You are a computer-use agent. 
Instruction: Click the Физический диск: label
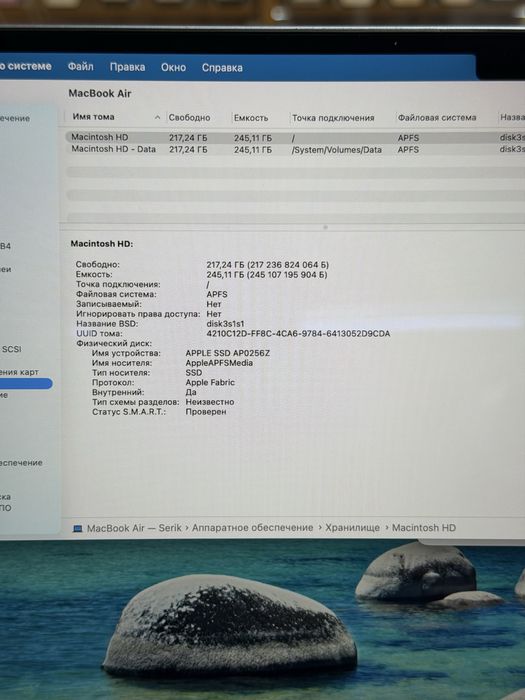pos(114,343)
